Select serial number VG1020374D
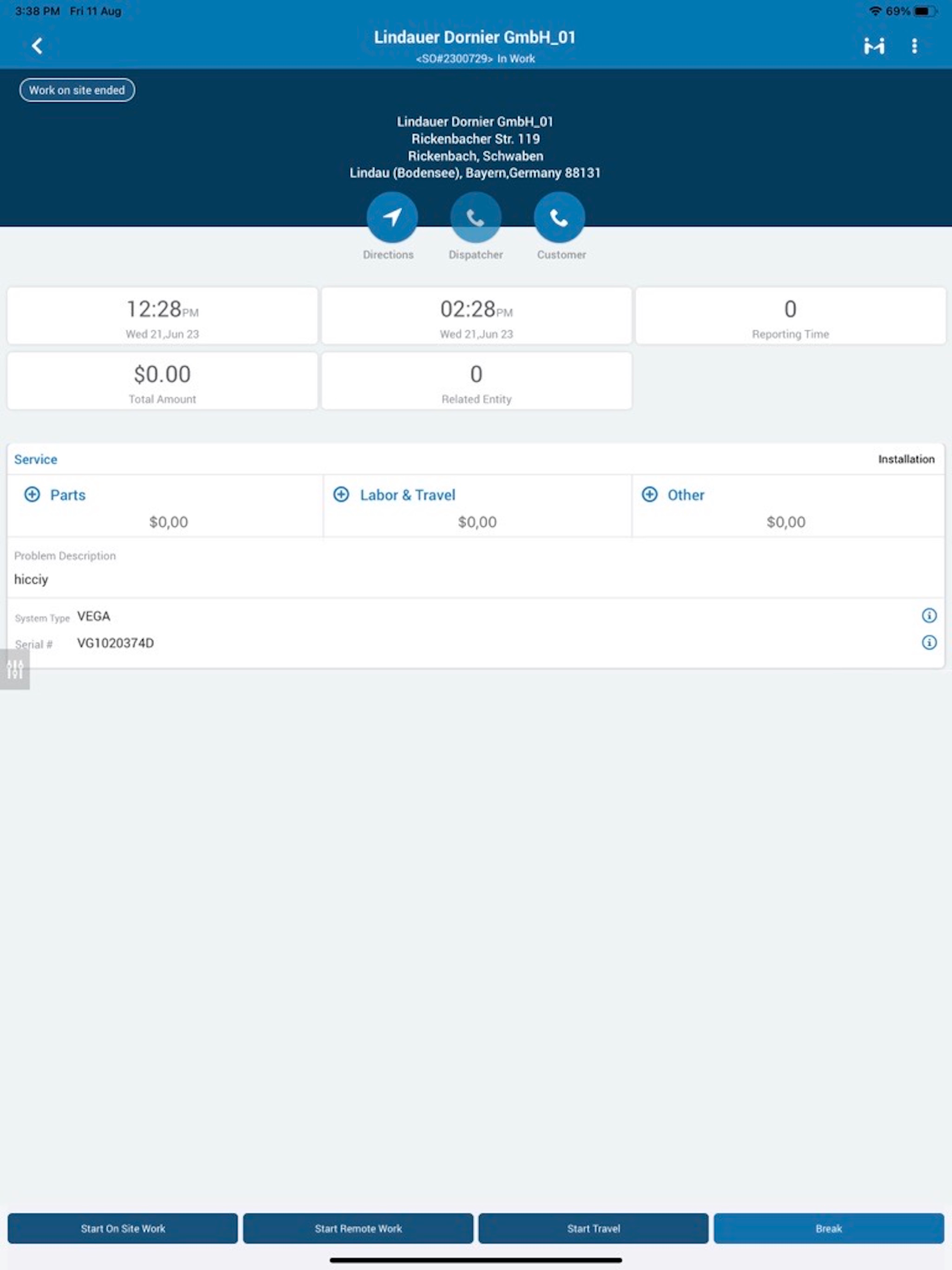This screenshot has height=1270, width=952. point(115,643)
